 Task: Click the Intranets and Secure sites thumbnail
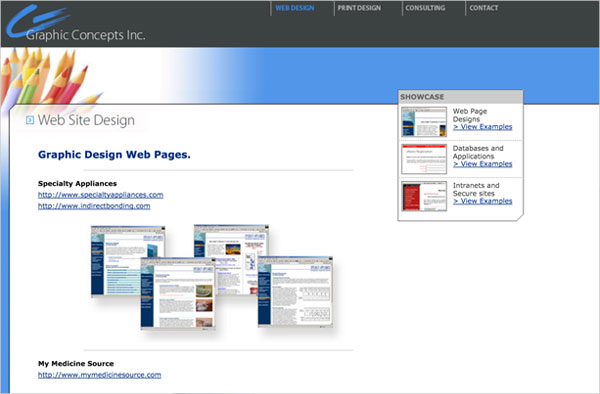pos(424,196)
